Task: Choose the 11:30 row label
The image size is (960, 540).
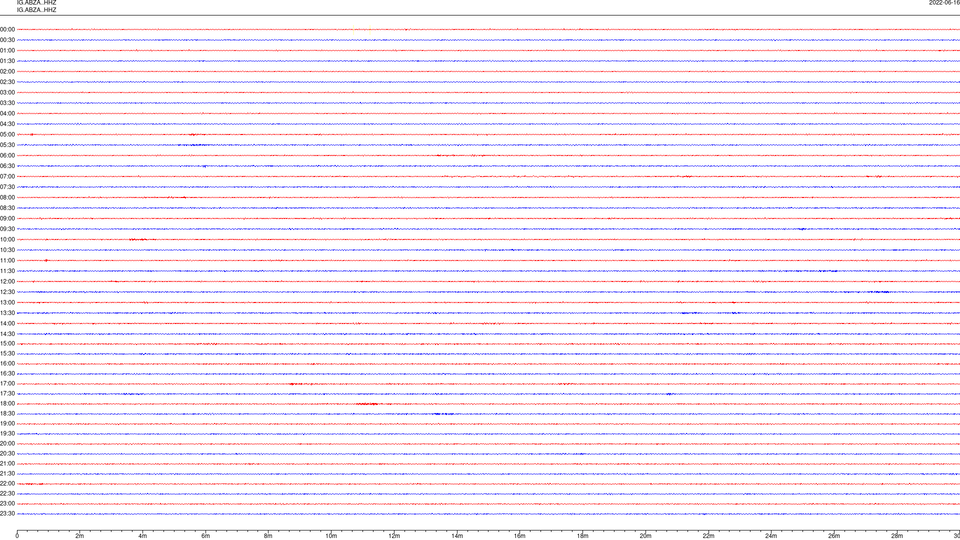Action: [7, 271]
